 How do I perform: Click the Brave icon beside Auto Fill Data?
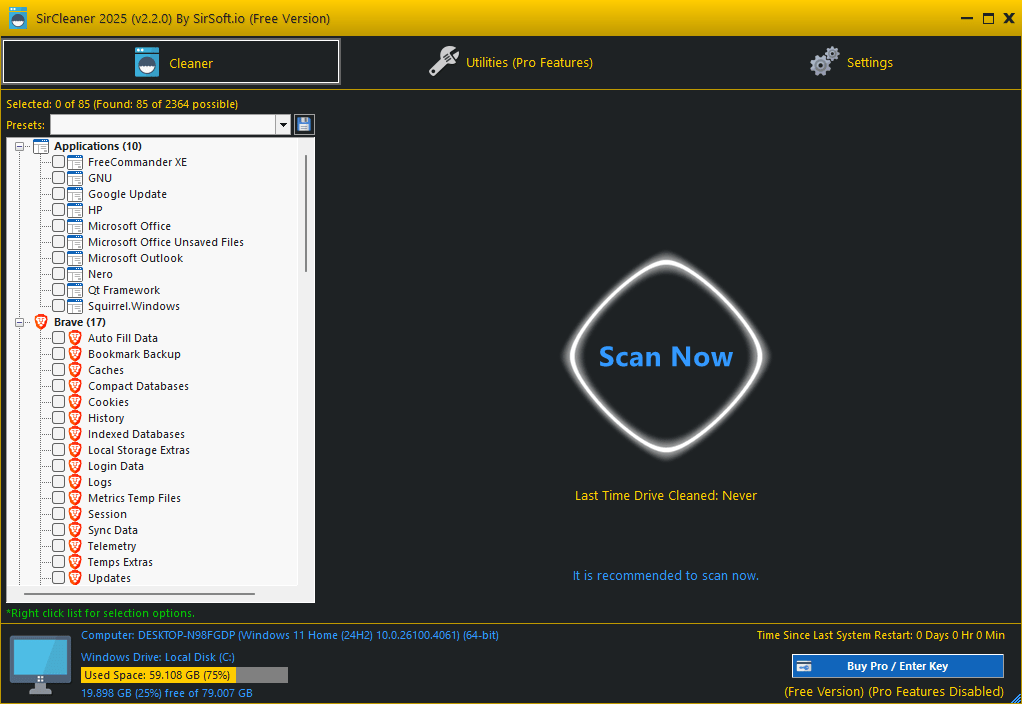click(x=75, y=338)
